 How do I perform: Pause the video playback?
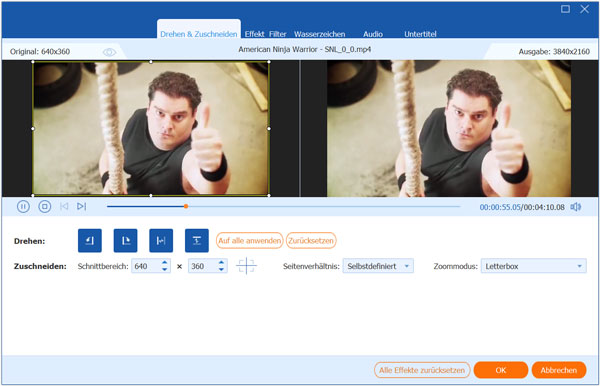[23, 207]
